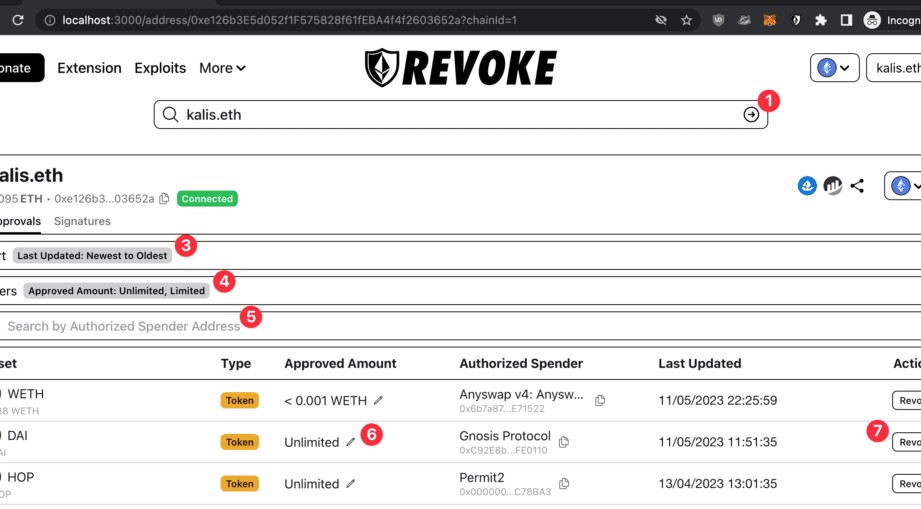
Task: Click the date 11/05/2023 22:25:59
Action: [x=718, y=400]
